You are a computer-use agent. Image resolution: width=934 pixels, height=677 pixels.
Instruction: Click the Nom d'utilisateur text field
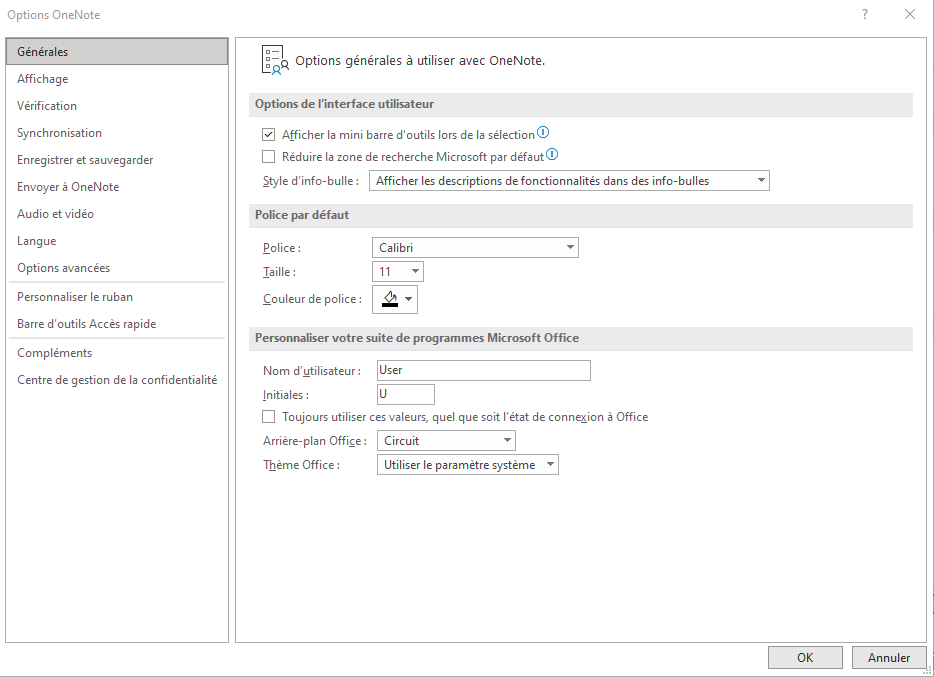point(484,370)
